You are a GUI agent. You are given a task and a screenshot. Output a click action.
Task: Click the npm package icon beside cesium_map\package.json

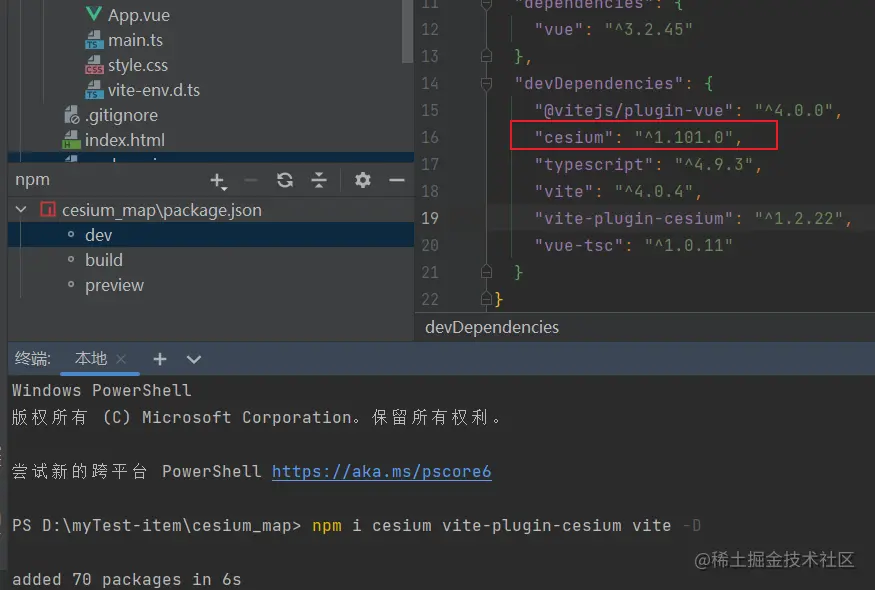coord(48,210)
